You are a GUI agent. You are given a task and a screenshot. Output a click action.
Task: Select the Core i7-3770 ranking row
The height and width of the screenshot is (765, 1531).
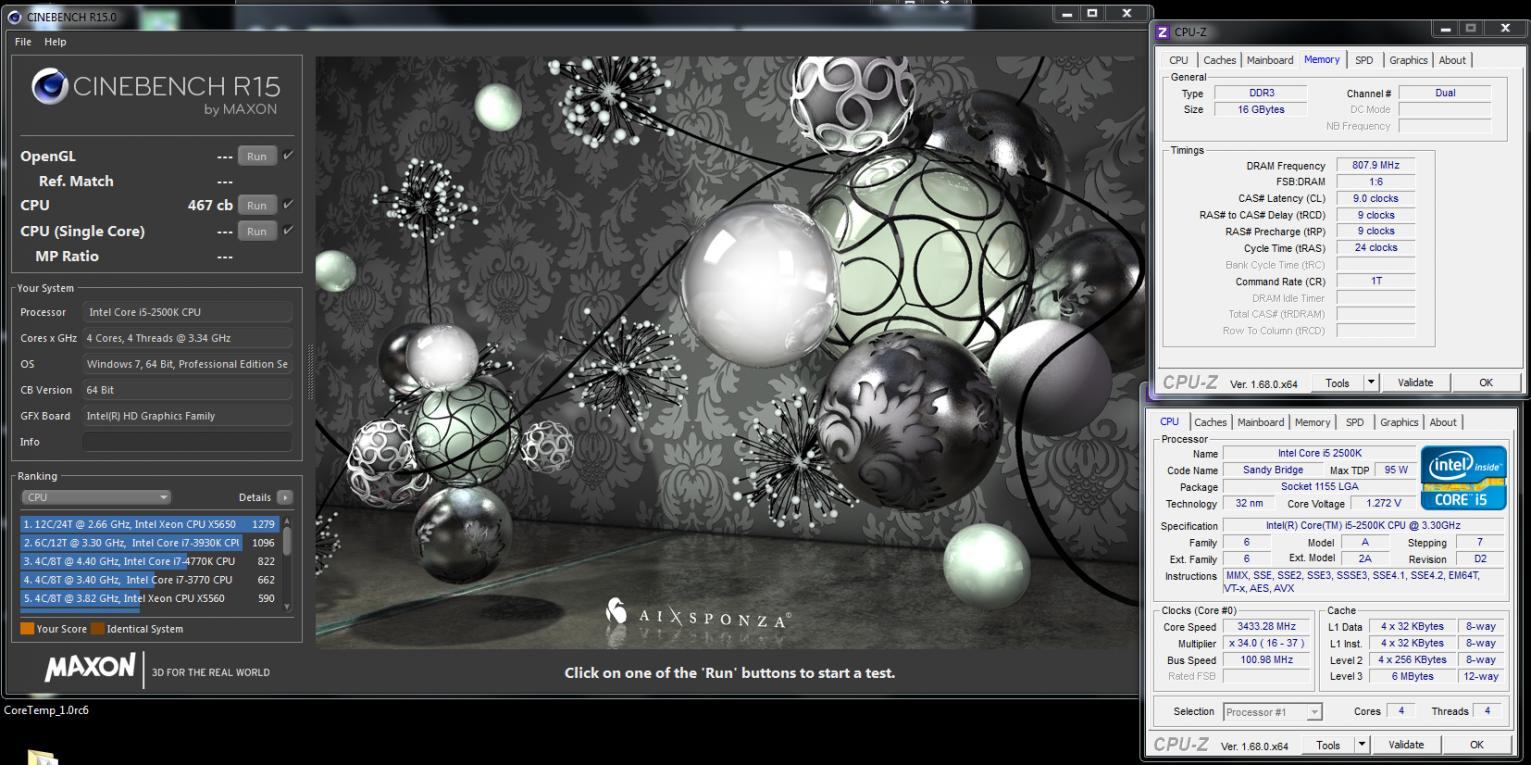coord(150,580)
